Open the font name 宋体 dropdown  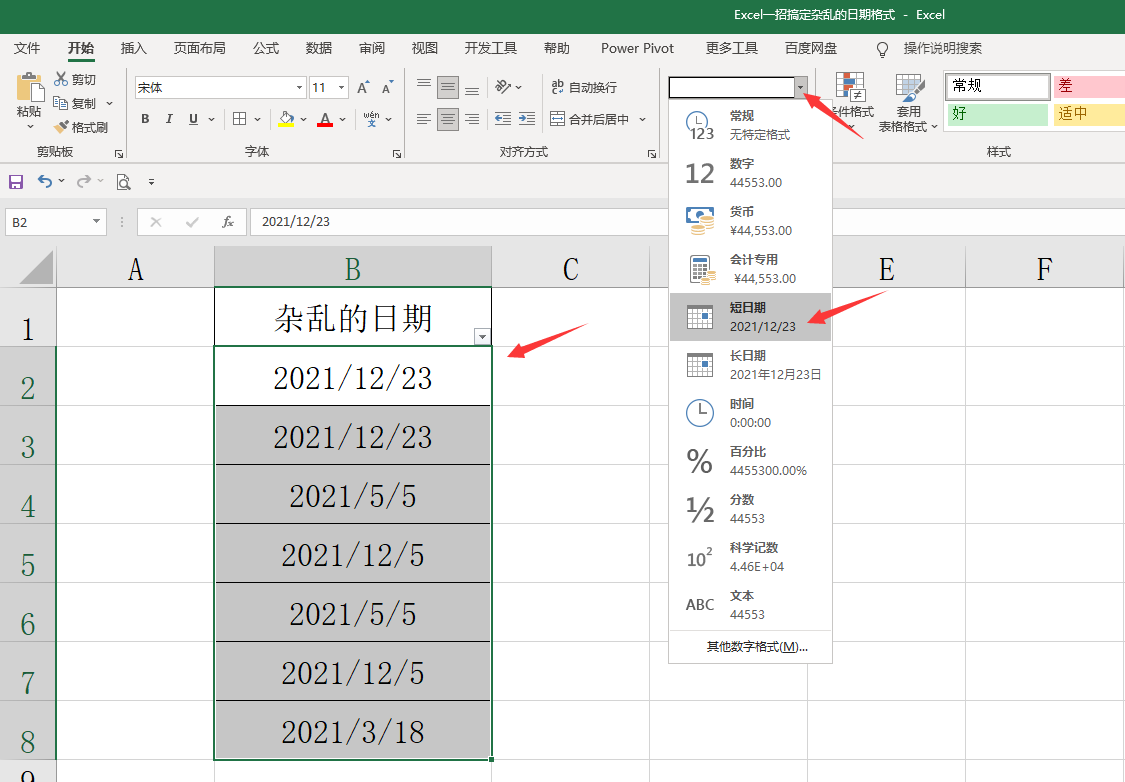coord(299,88)
